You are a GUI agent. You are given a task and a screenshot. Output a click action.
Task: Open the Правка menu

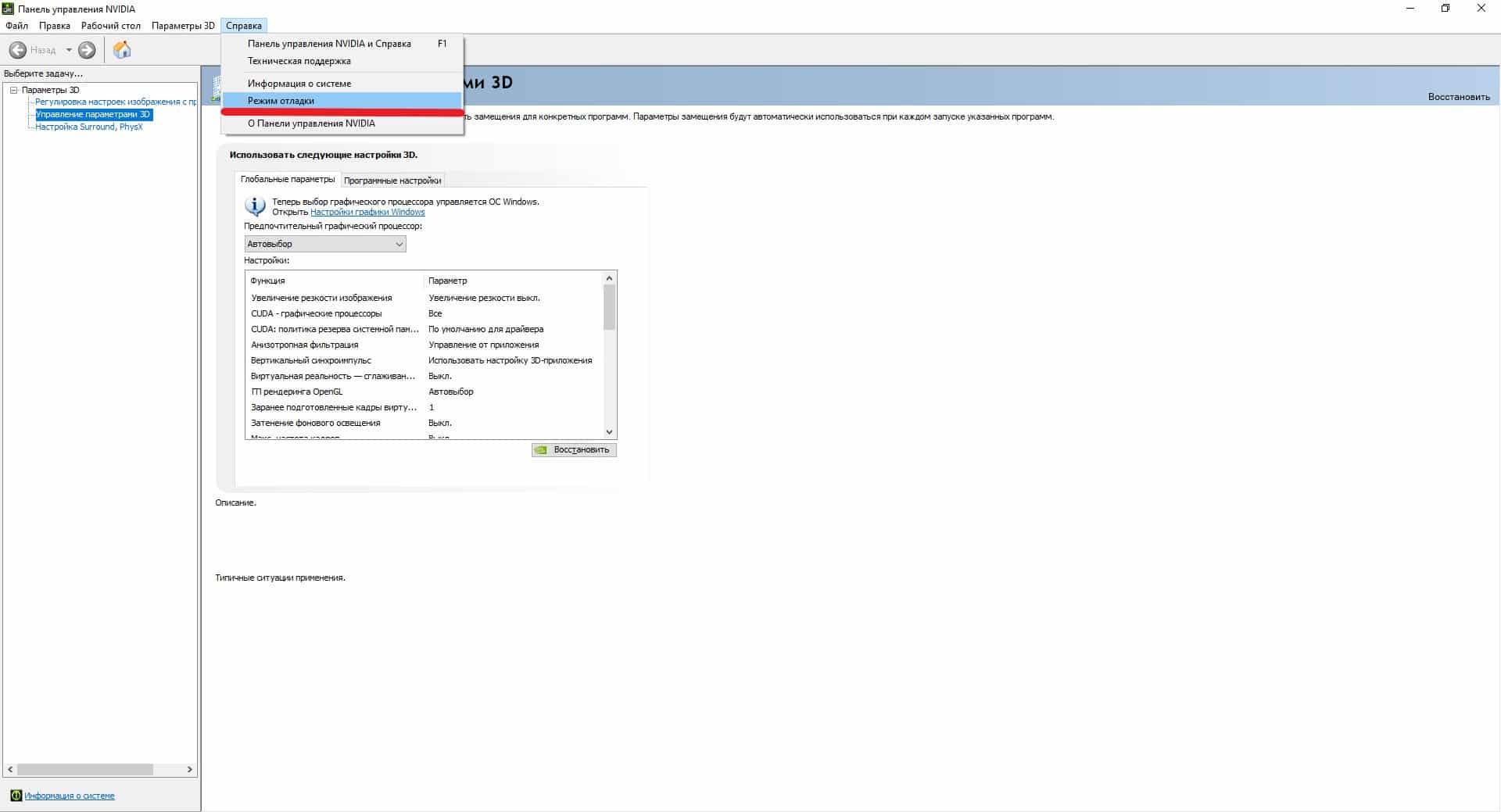click(55, 26)
